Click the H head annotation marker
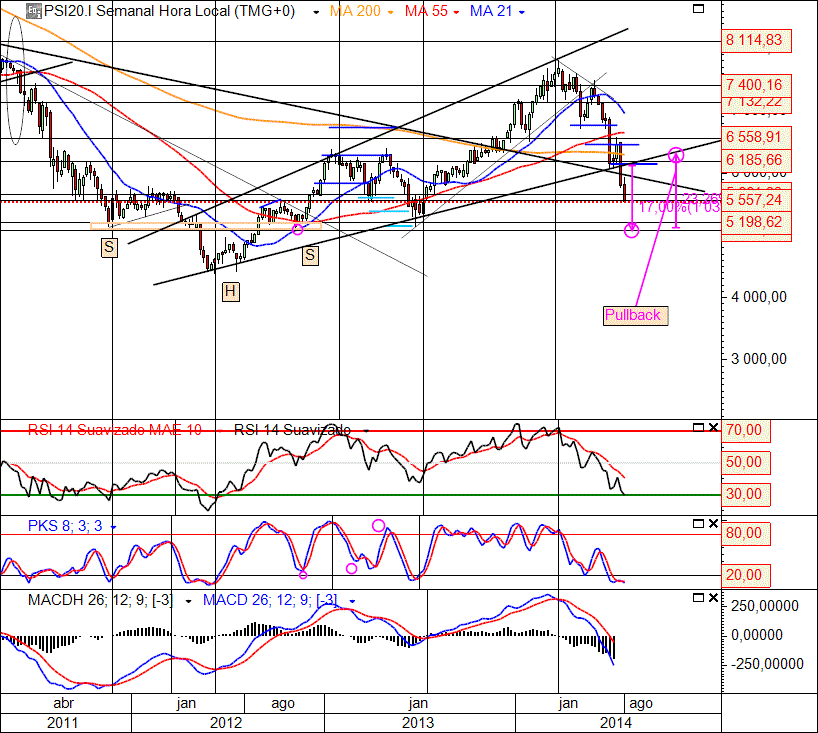The image size is (818, 733). point(231,292)
